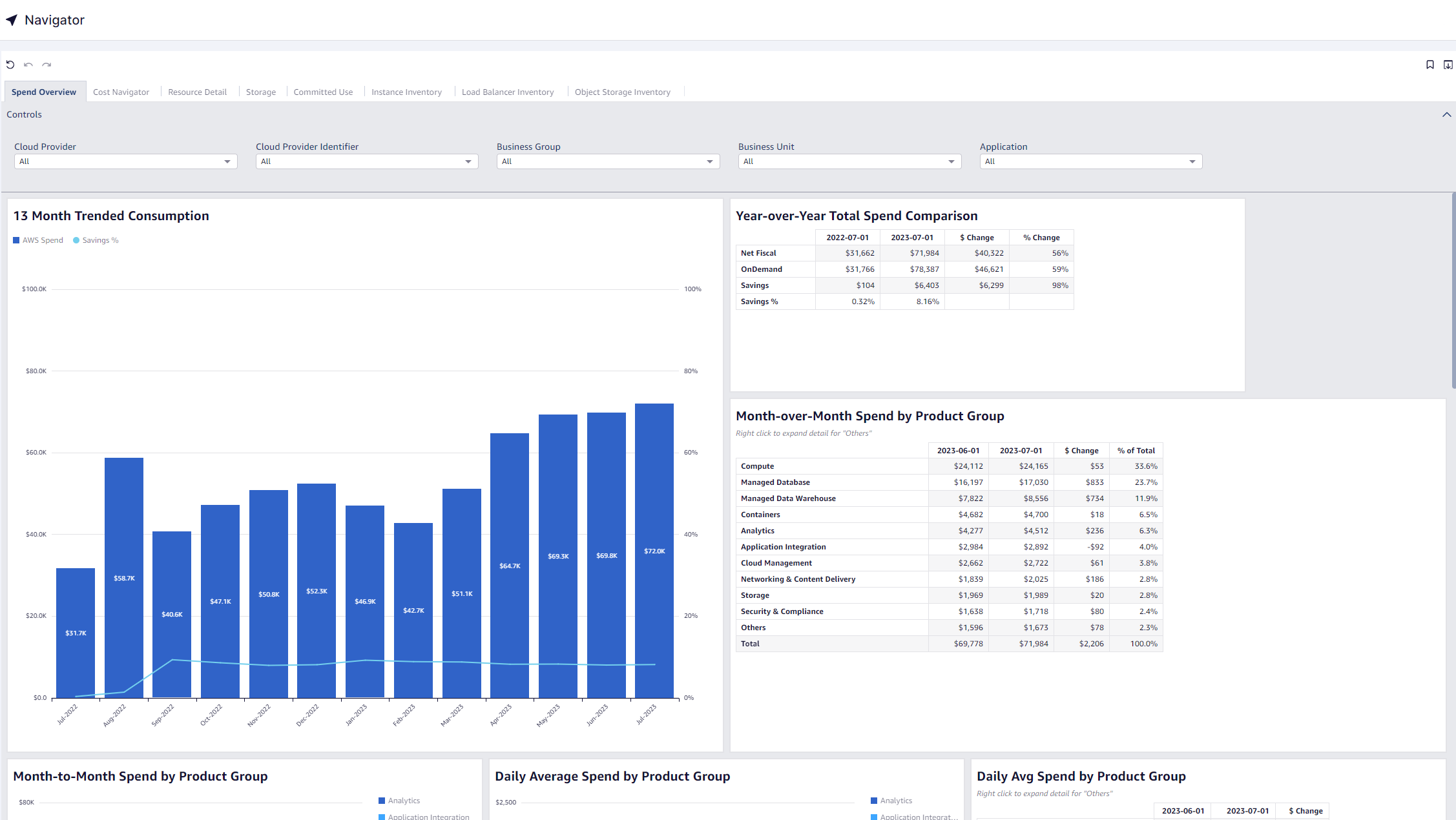Click the 13 Month Trended Consumption title
This screenshot has height=820, width=1456.
pos(111,216)
